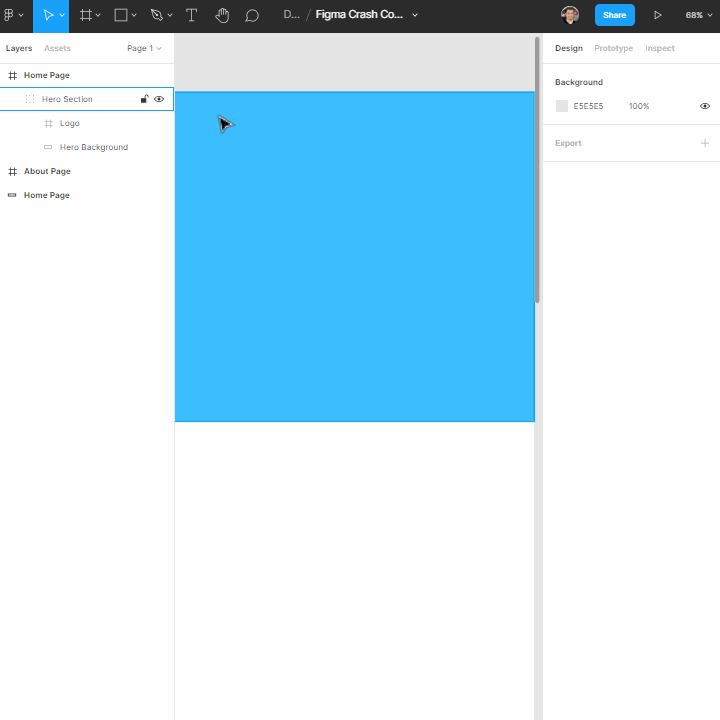The height and width of the screenshot is (720, 720).
Task: Hide the Hero Section layer
Action: [x=159, y=99]
